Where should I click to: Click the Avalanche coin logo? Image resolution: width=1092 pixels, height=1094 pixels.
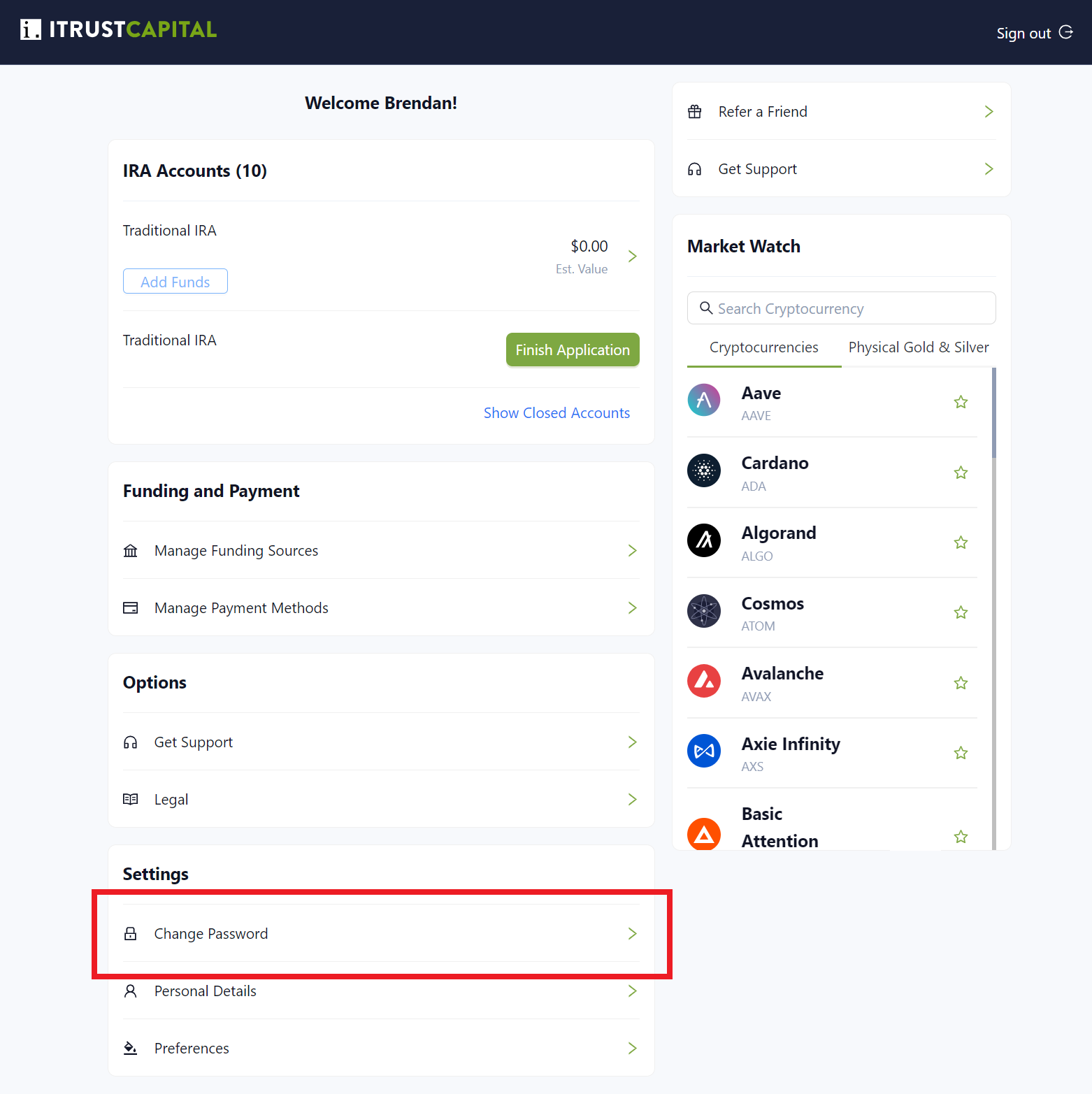point(704,681)
